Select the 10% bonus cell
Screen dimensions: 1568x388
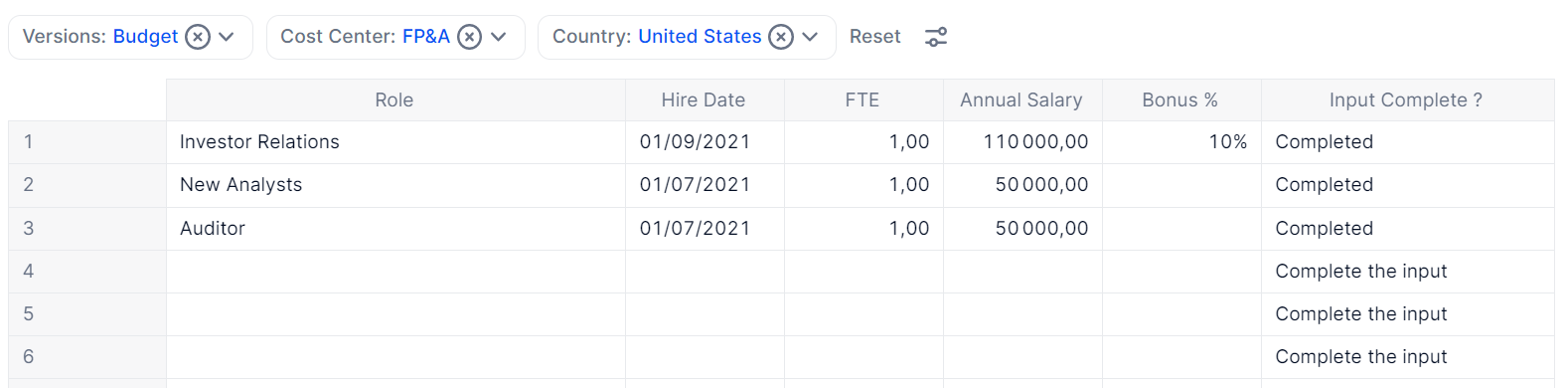click(1181, 142)
